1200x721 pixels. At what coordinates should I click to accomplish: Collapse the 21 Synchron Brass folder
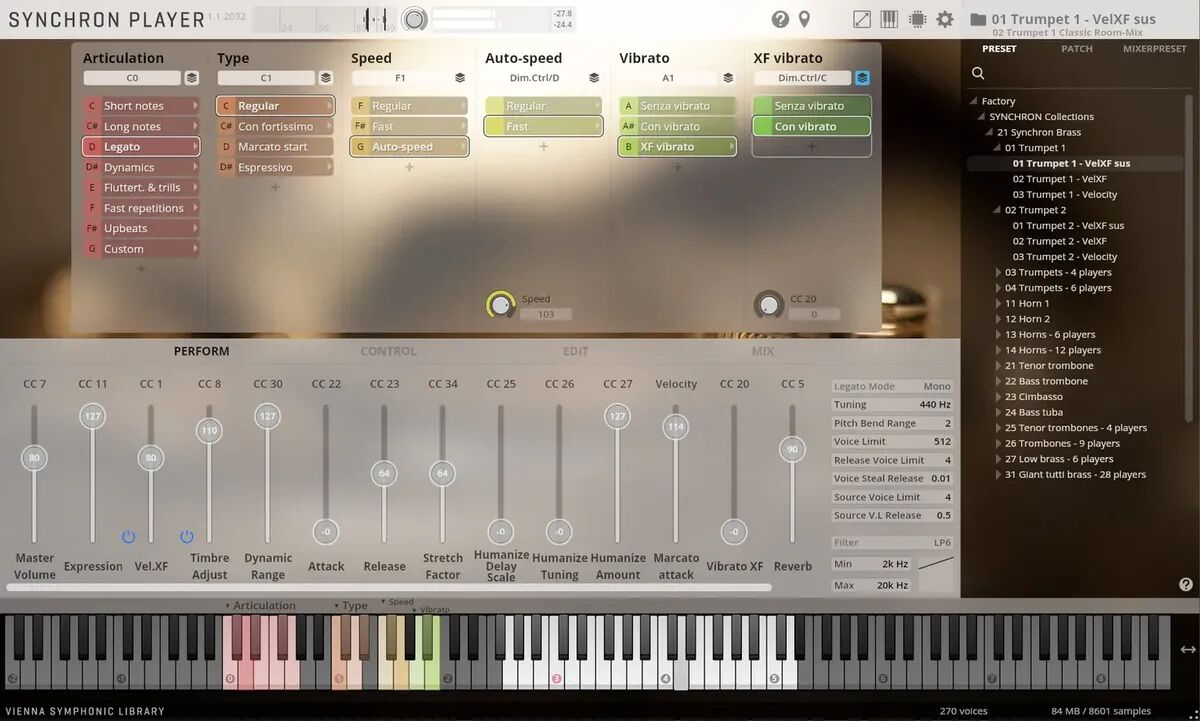pyautogui.click(x=990, y=132)
